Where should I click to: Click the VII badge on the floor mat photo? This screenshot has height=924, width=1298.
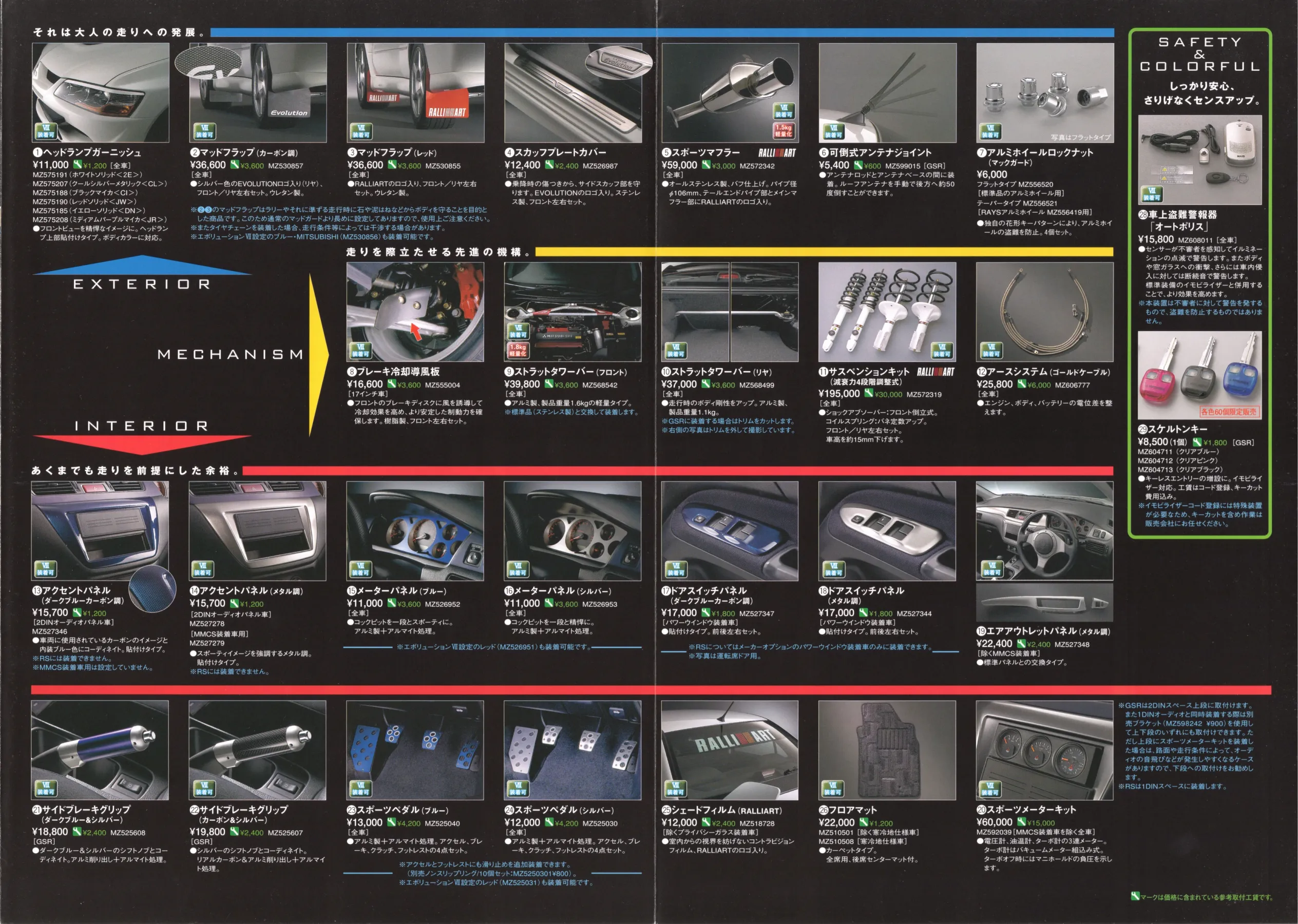832,788
